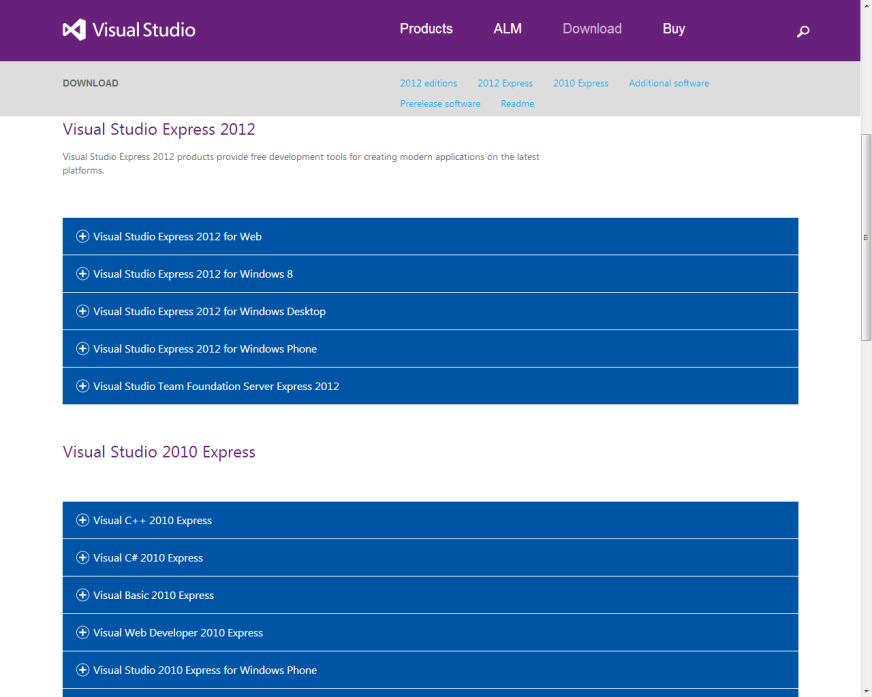Click the Visual Studio logo icon
872x697 pixels.
point(74,29)
